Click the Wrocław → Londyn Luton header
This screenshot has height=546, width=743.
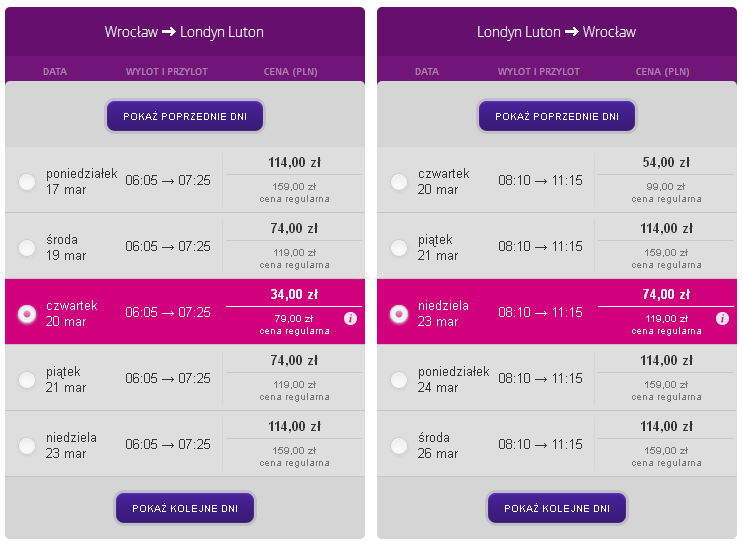pos(184,32)
